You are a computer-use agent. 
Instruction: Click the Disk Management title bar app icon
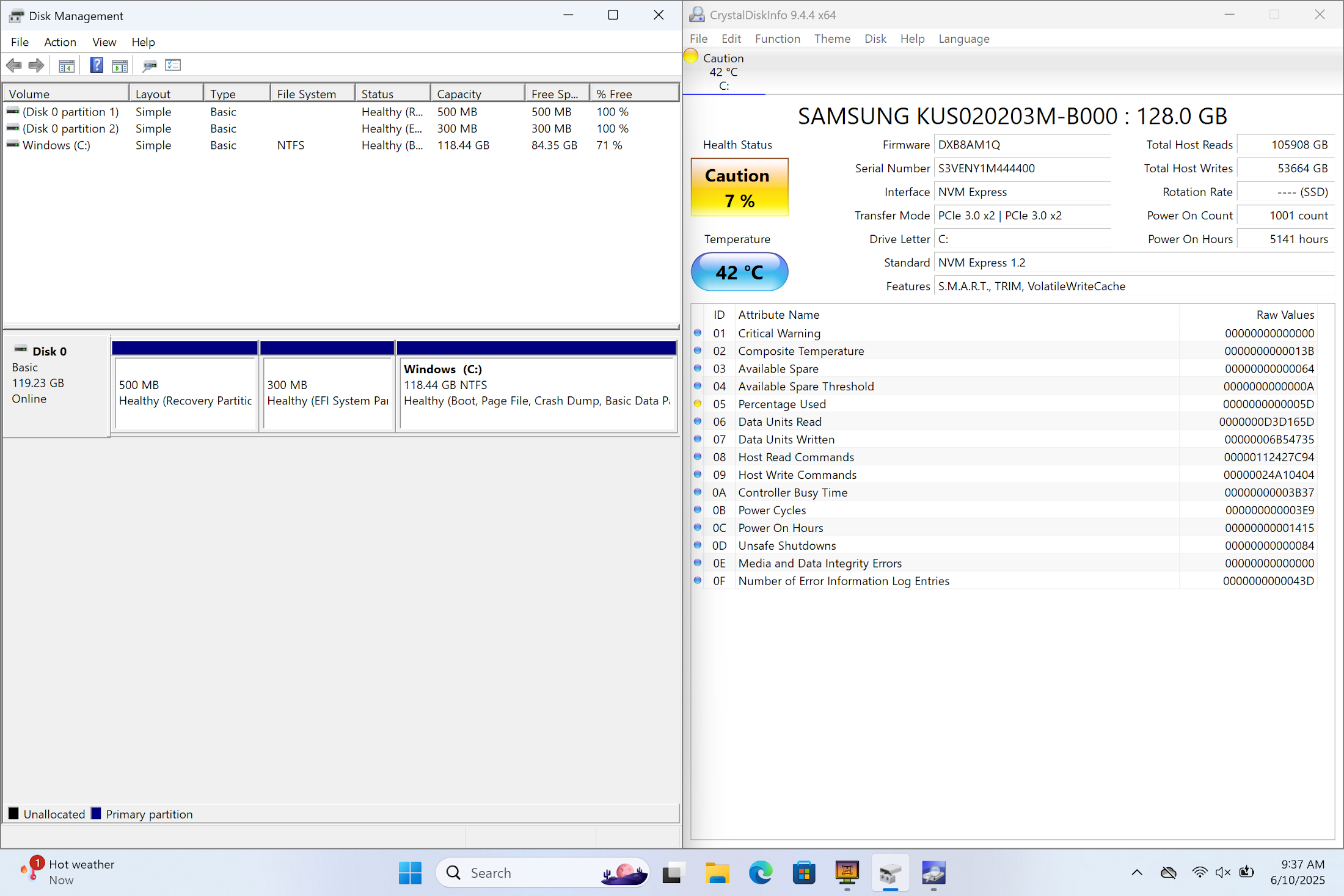(16, 16)
